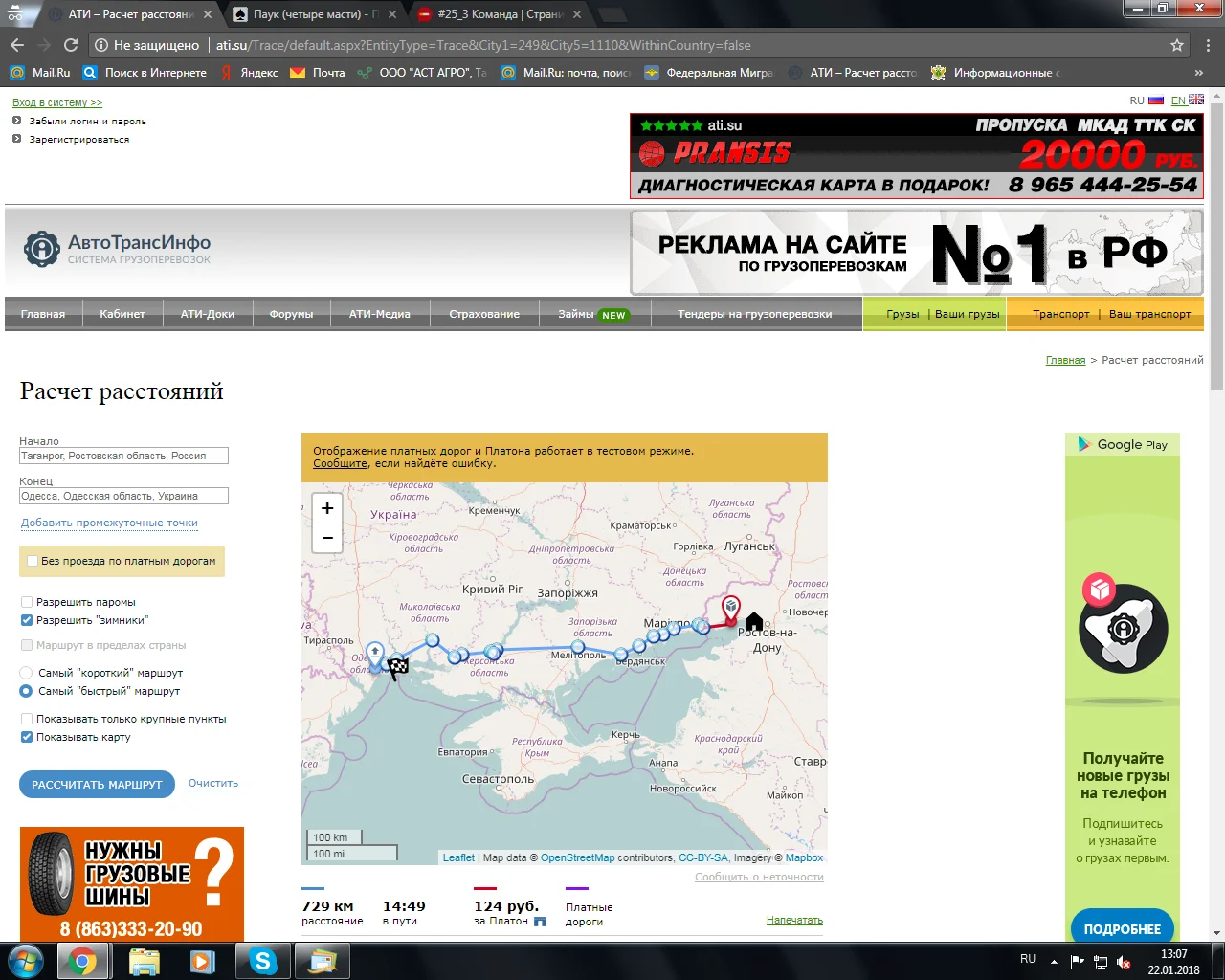The height and width of the screenshot is (980, 1225).
Task: Open Chrome three-dot menu
Action: (x=1207, y=45)
